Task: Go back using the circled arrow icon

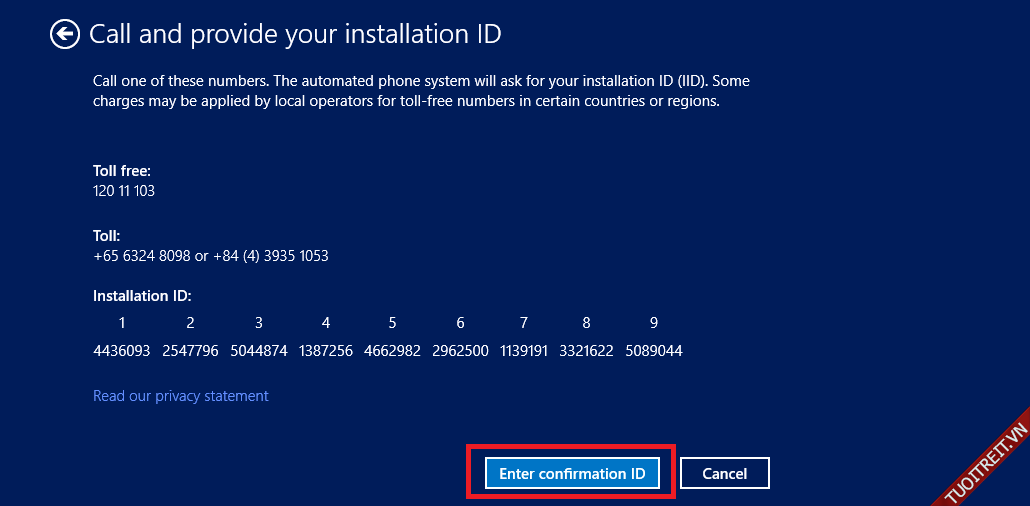Action: [x=64, y=35]
